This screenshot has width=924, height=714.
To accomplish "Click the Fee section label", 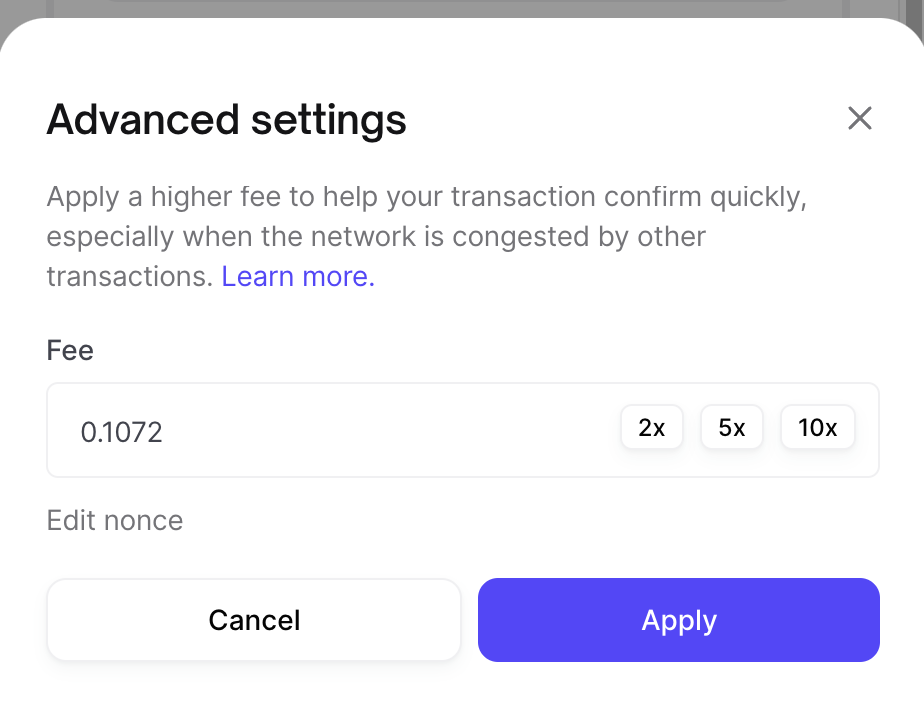I will [69, 350].
